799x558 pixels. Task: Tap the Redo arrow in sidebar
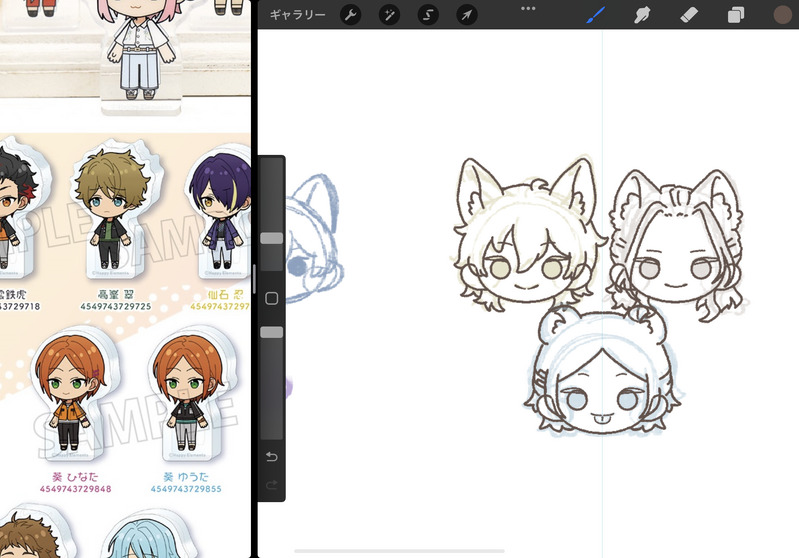click(x=272, y=485)
